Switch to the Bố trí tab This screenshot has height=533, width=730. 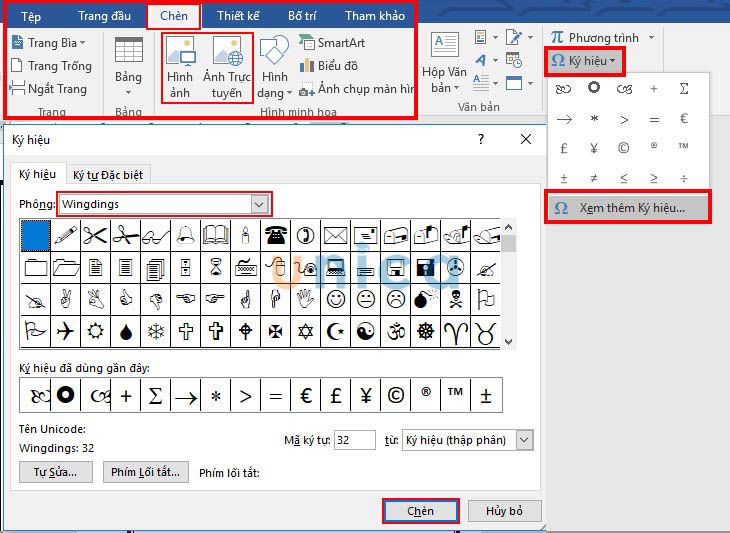pyautogui.click(x=302, y=16)
